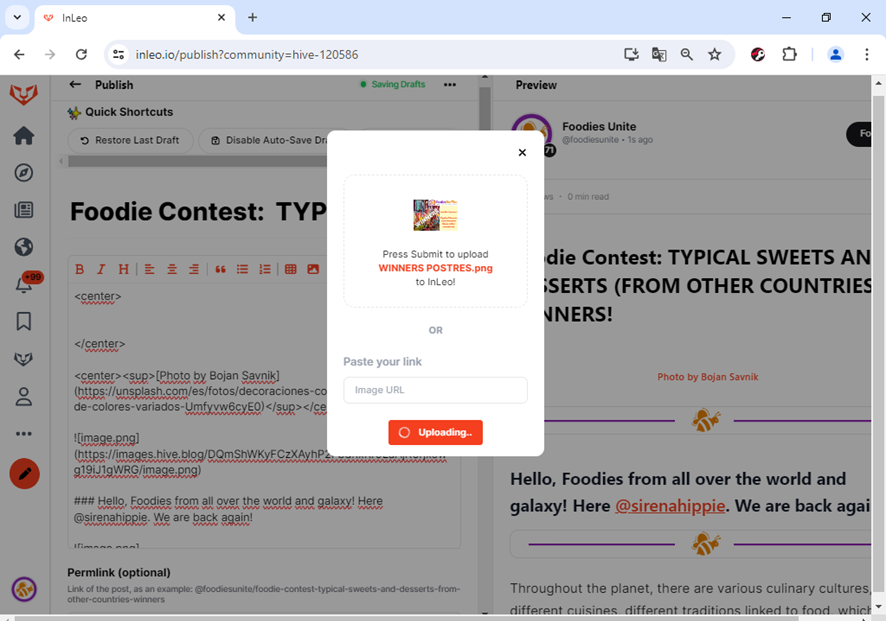
Task: Insert a table in the editor
Action: [x=291, y=270]
